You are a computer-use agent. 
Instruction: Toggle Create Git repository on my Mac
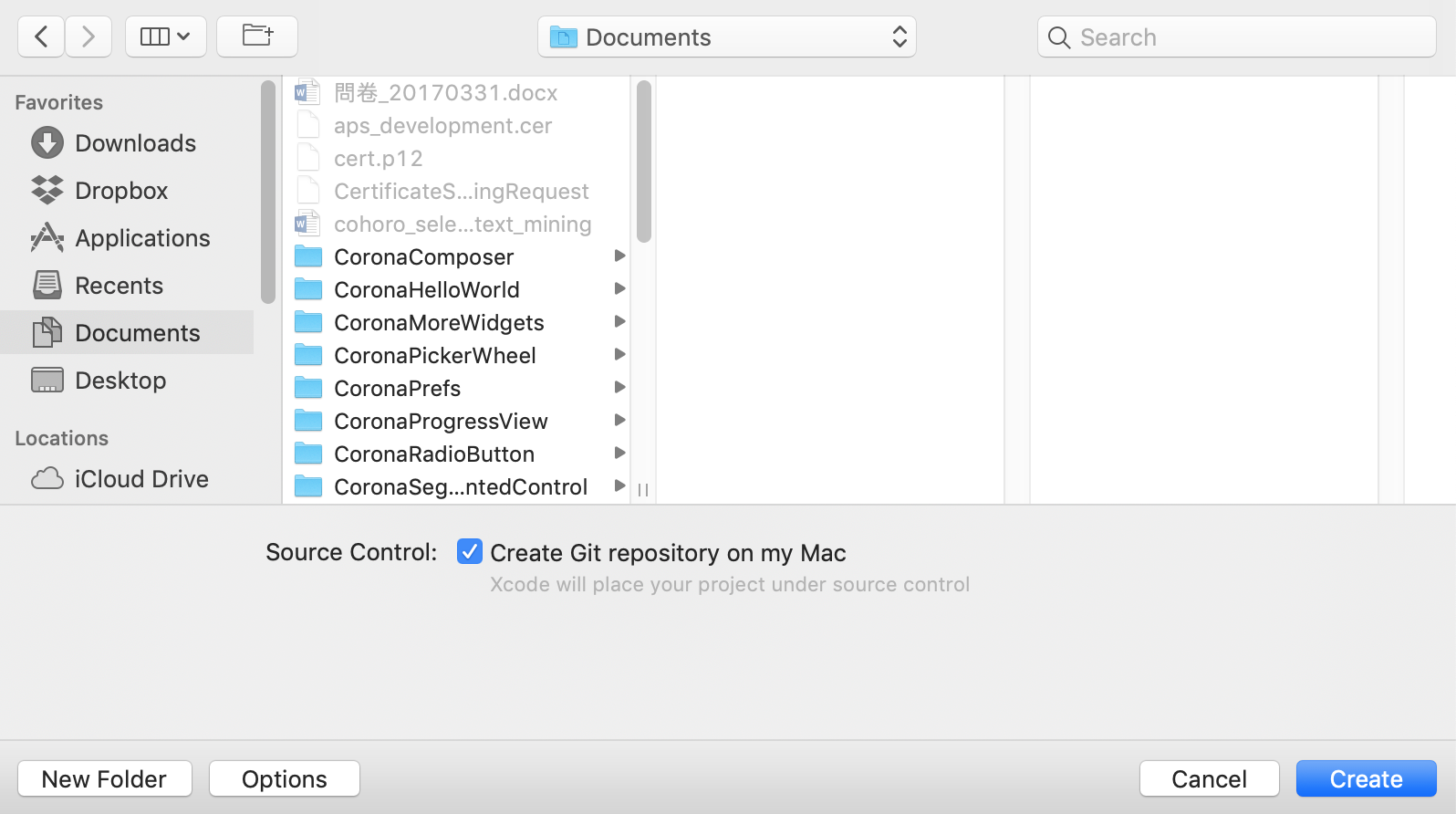click(x=470, y=551)
